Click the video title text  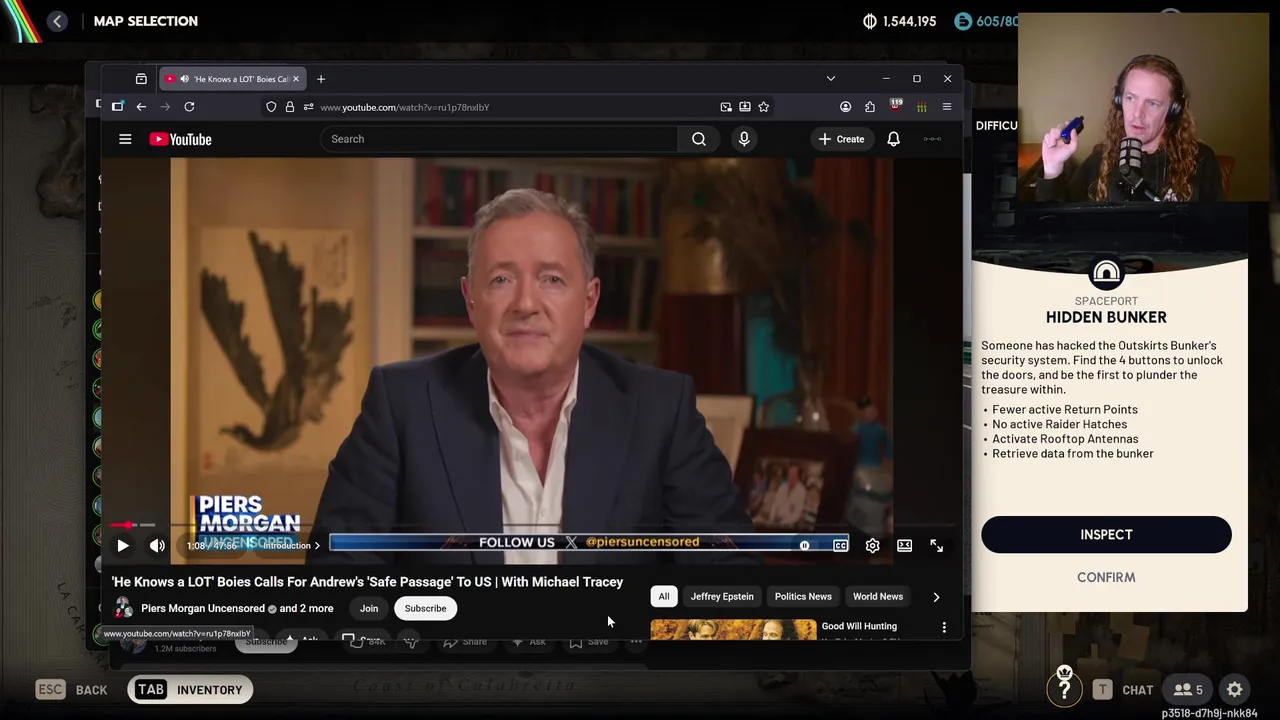pos(367,582)
